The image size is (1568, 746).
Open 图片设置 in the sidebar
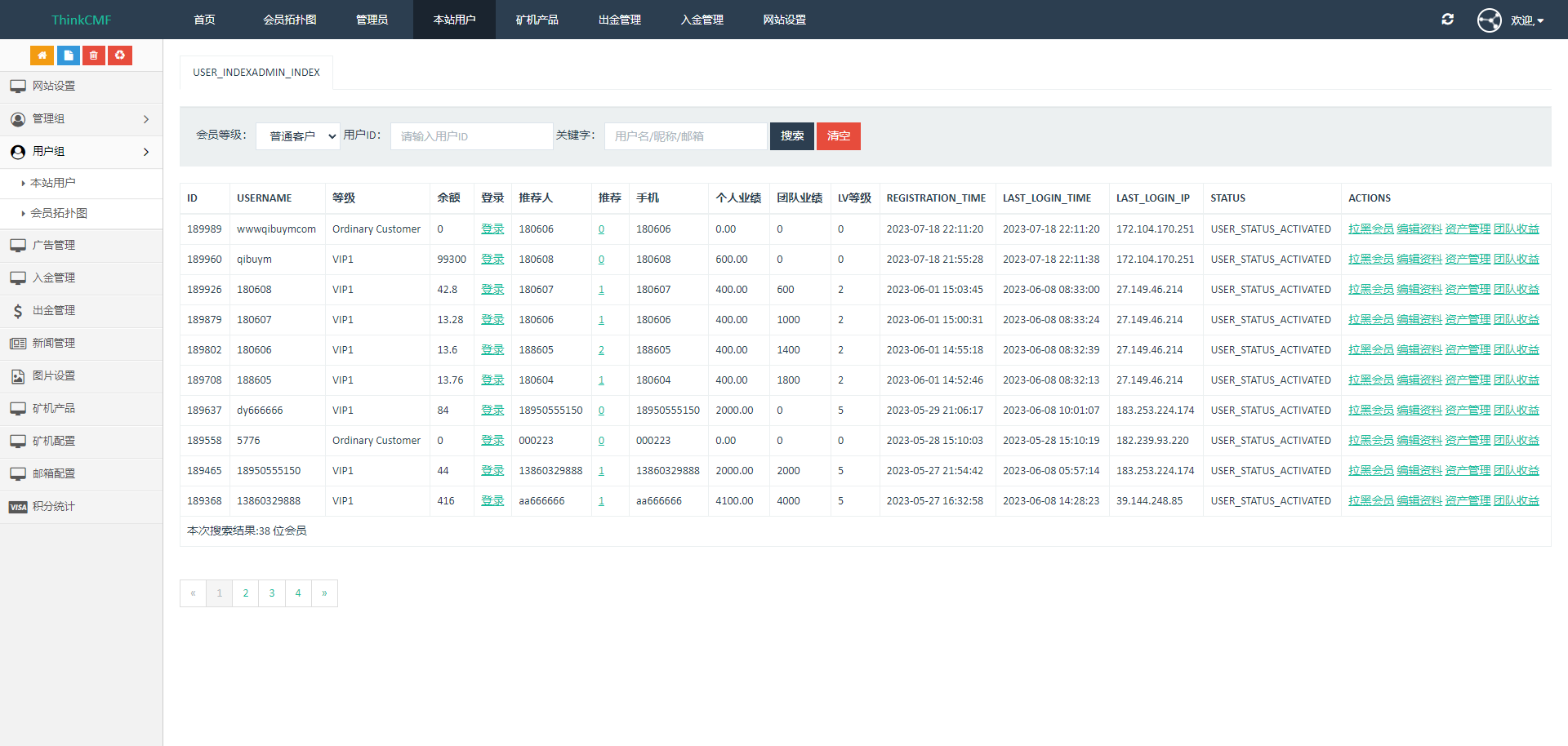pyautogui.click(x=53, y=376)
